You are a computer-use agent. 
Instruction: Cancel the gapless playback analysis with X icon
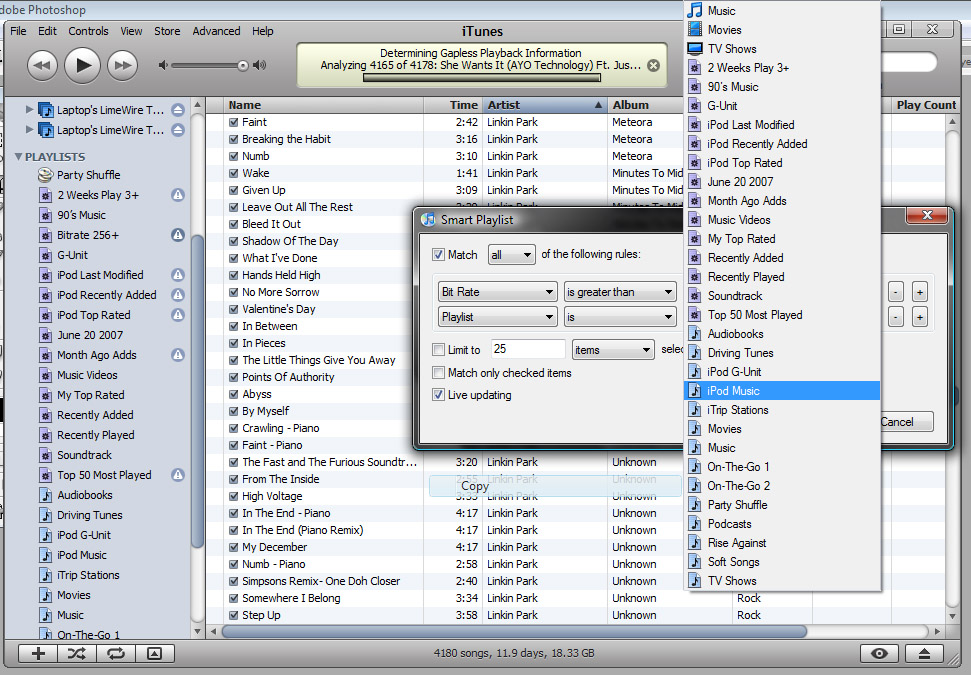[653, 65]
